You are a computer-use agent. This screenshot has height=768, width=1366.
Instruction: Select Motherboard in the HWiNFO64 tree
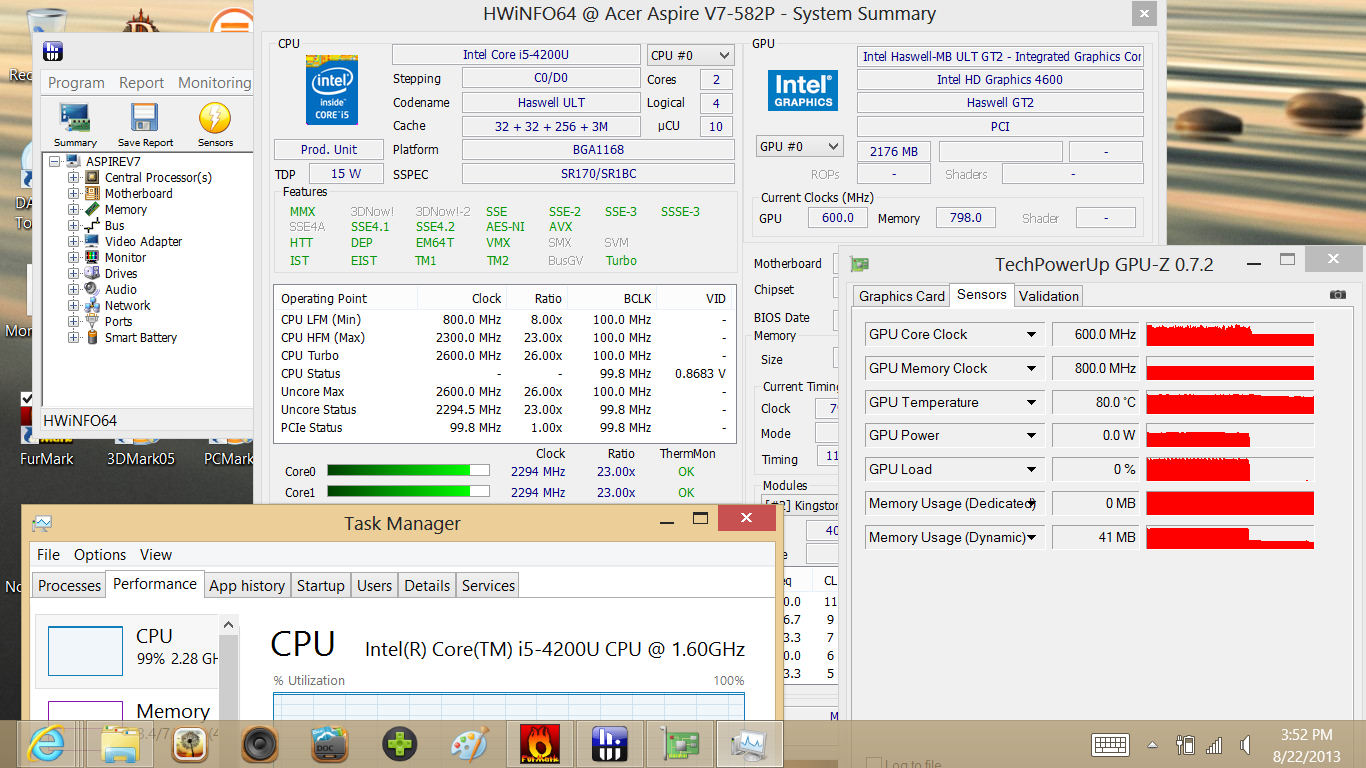(138, 194)
